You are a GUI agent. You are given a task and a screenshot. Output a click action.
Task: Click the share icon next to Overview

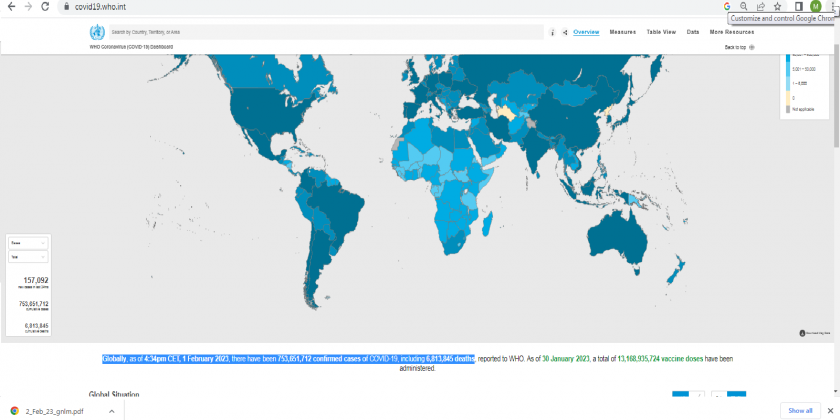(565, 32)
